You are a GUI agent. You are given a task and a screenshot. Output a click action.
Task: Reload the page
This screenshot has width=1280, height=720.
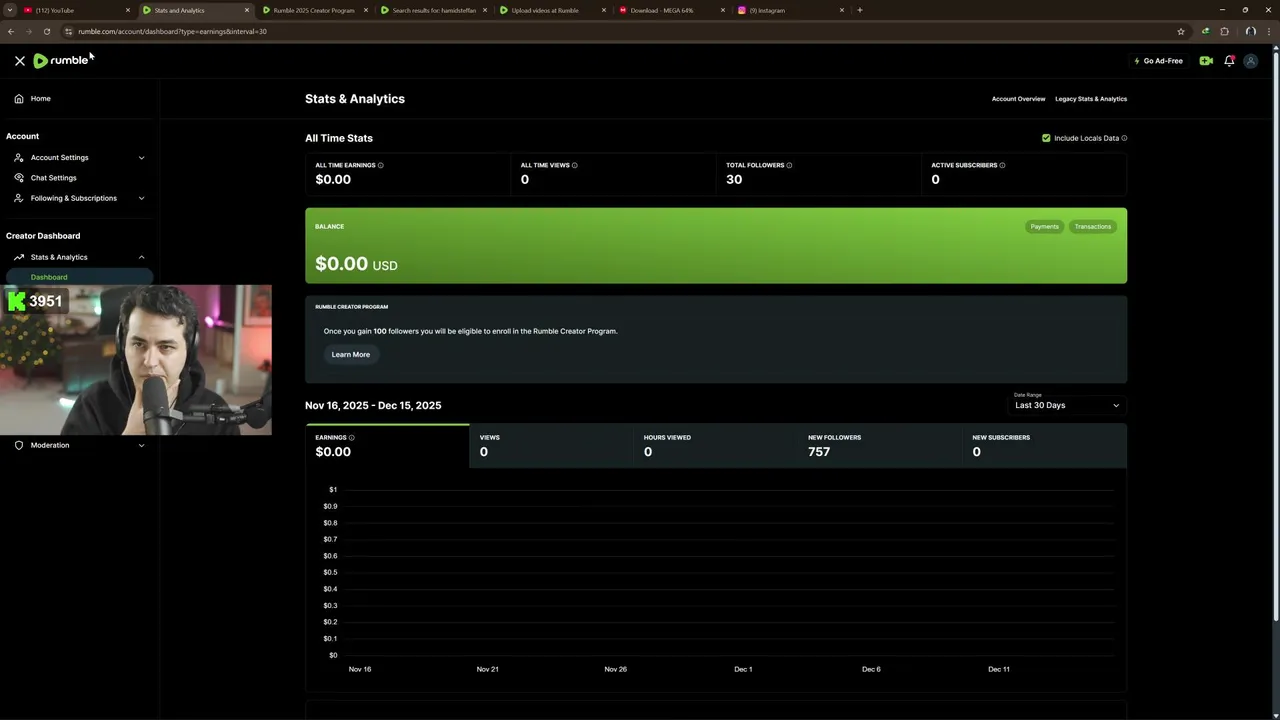(x=46, y=31)
